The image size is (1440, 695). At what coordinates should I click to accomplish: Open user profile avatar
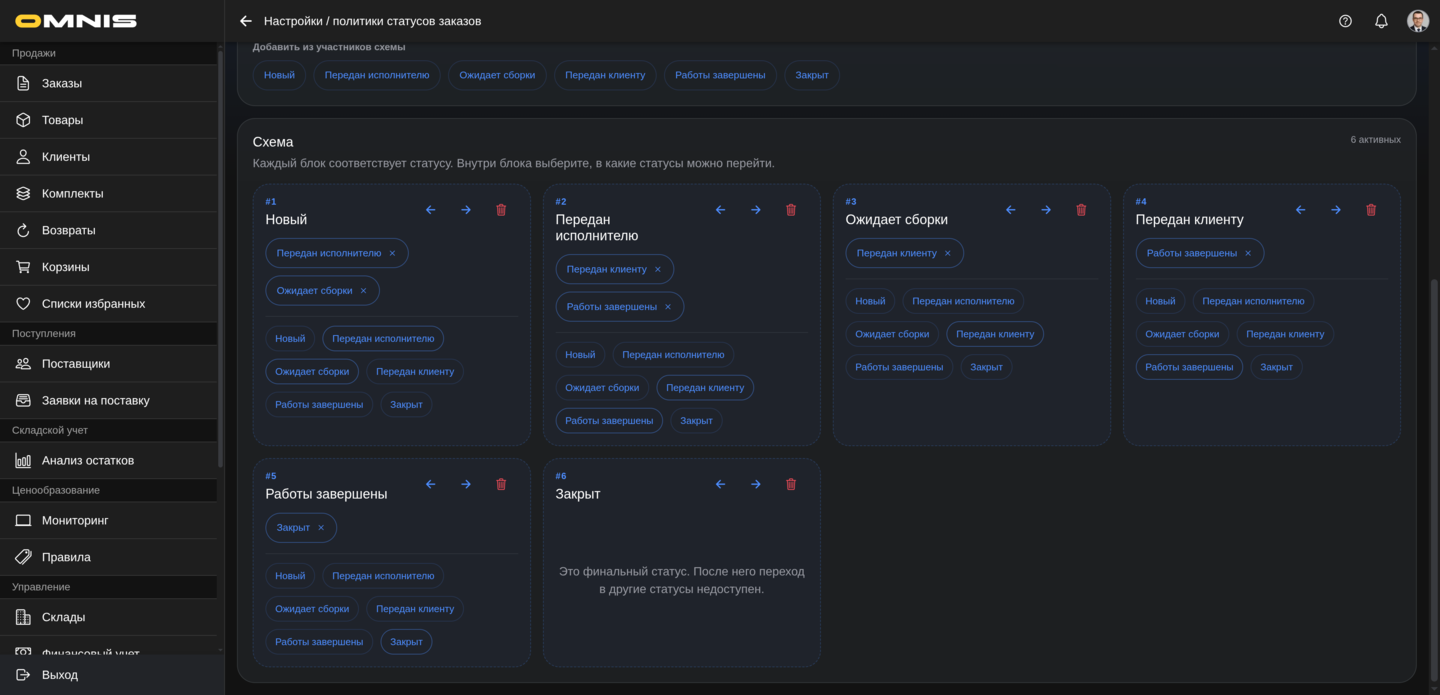pyautogui.click(x=1417, y=21)
